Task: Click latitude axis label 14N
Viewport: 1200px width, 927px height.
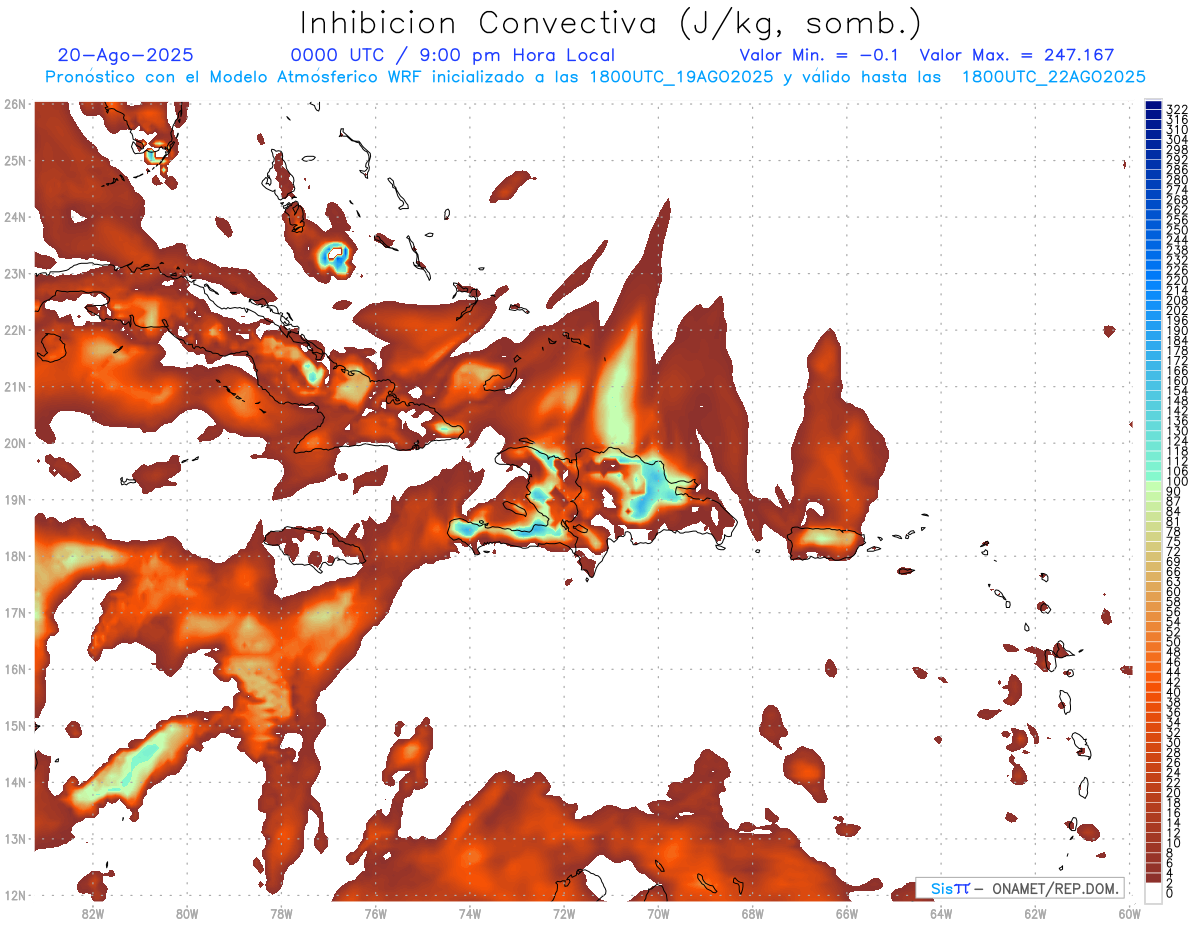Action: [x=15, y=782]
